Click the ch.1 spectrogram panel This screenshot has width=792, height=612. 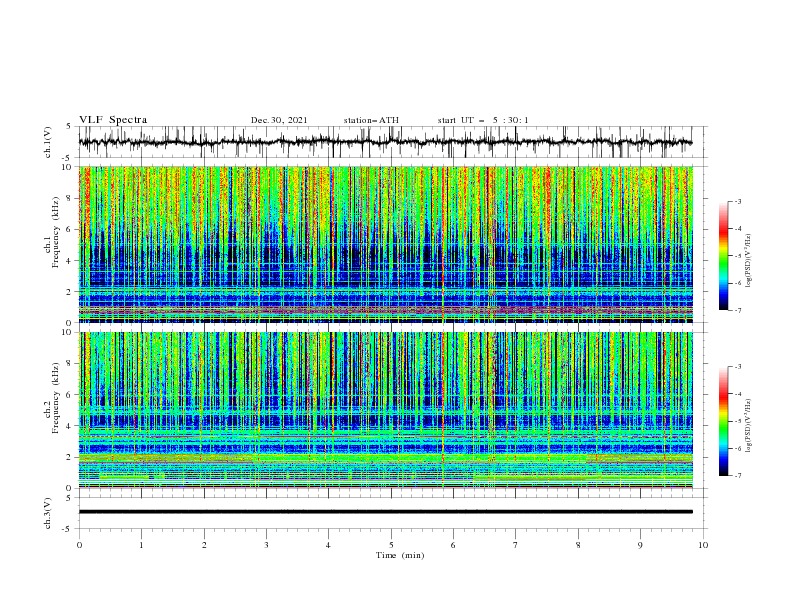385,244
